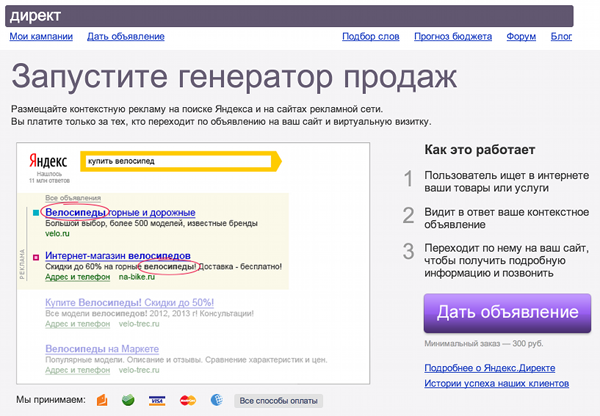The height and width of the screenshot is (416, 600).
Task: Open the Дать объявление link in top navigation
Action: (126, 36)
